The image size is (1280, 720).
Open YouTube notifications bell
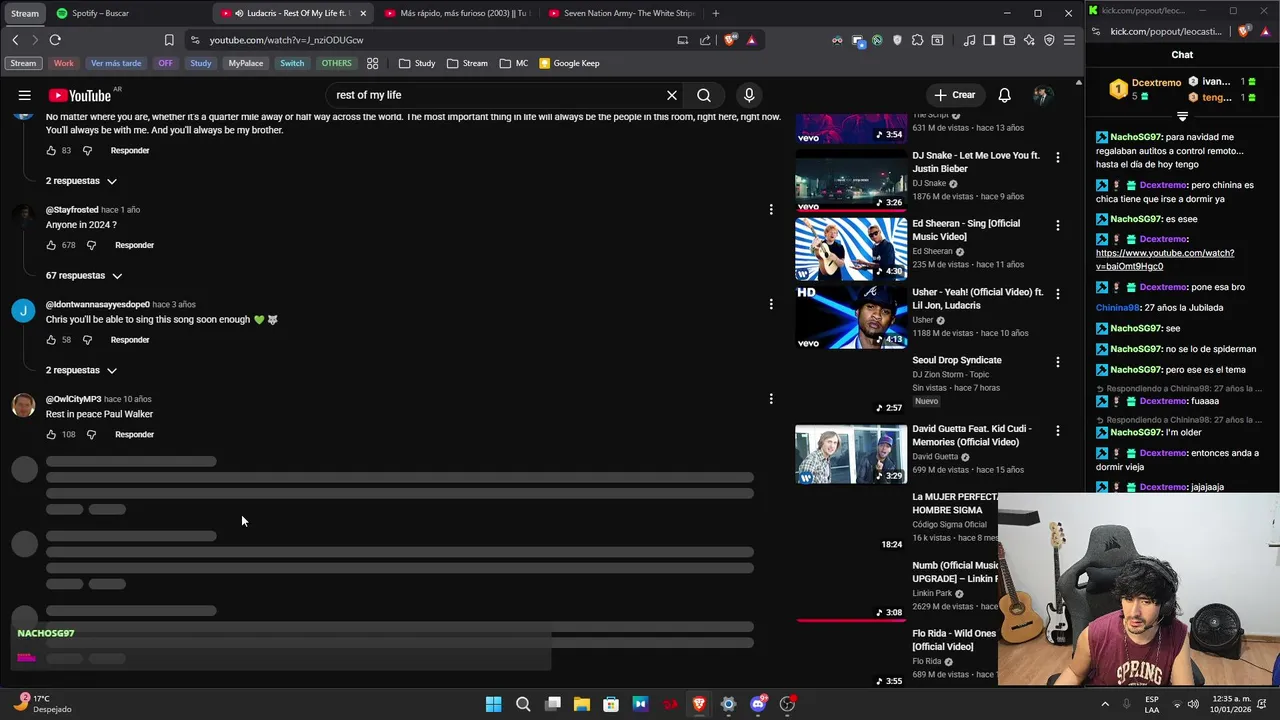[1004, 95]
